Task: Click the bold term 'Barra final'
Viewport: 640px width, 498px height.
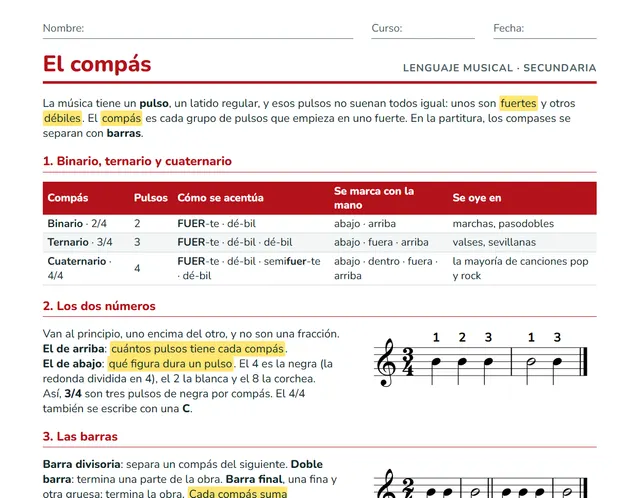Action: [254, 479]
